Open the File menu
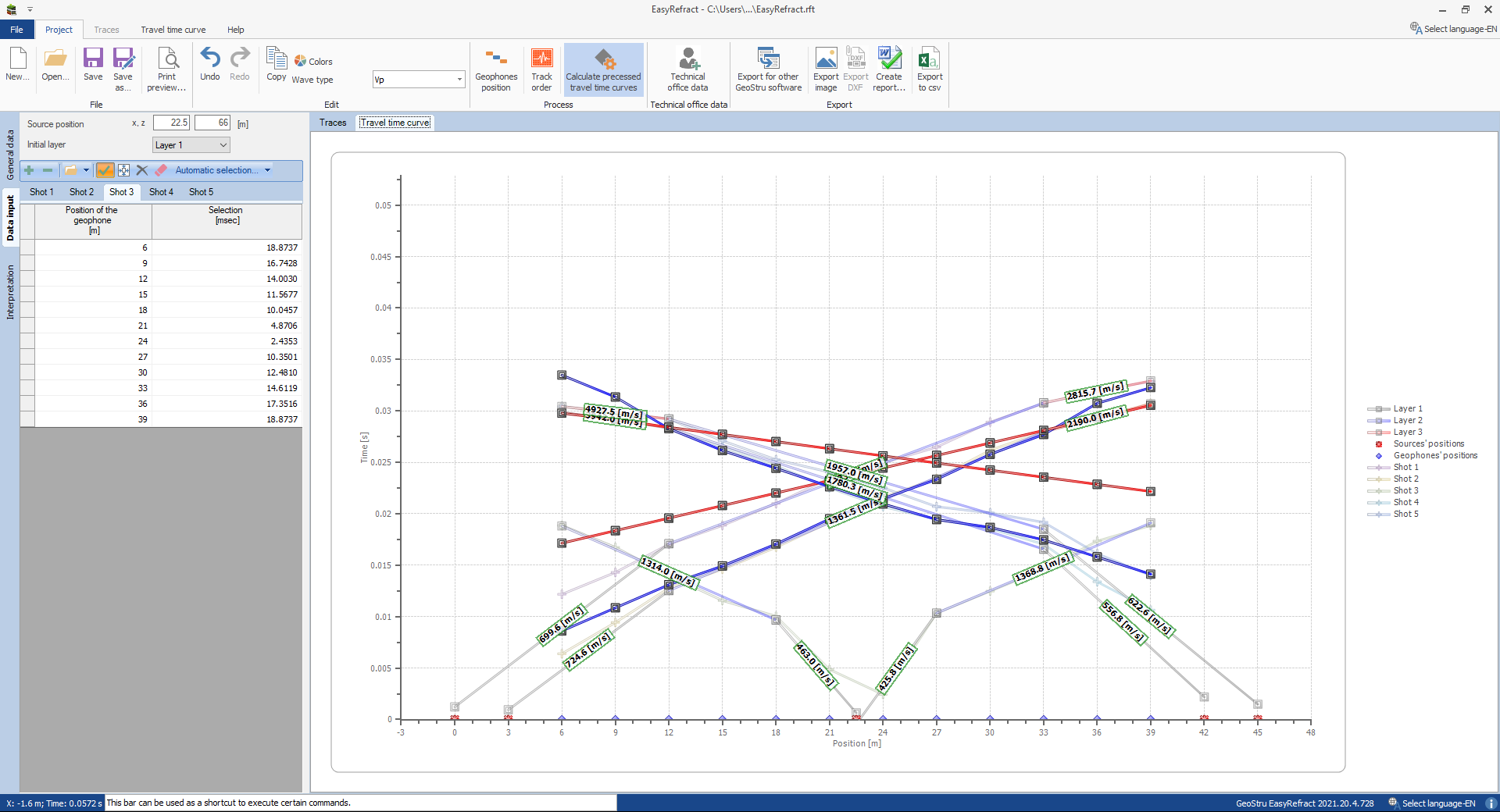 coord(16,30)
